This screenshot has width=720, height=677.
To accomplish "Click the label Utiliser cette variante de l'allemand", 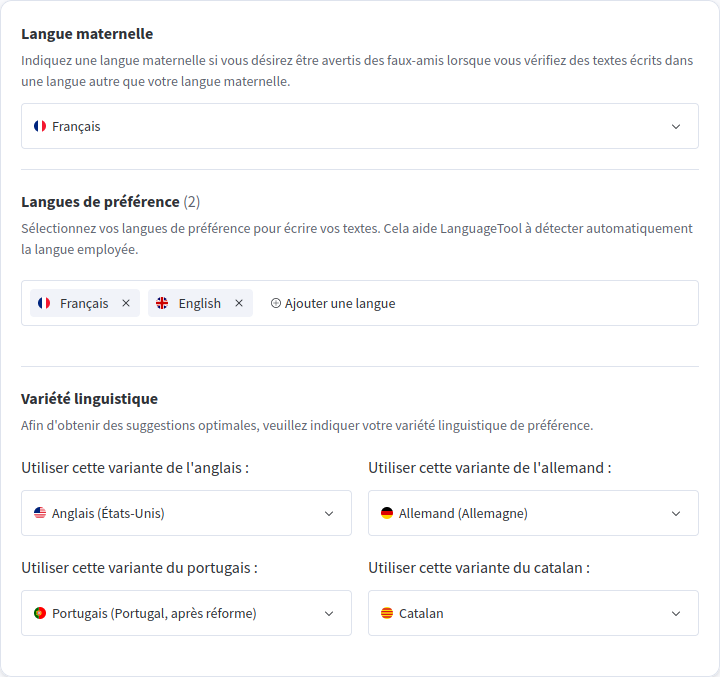I will point(490,468).
